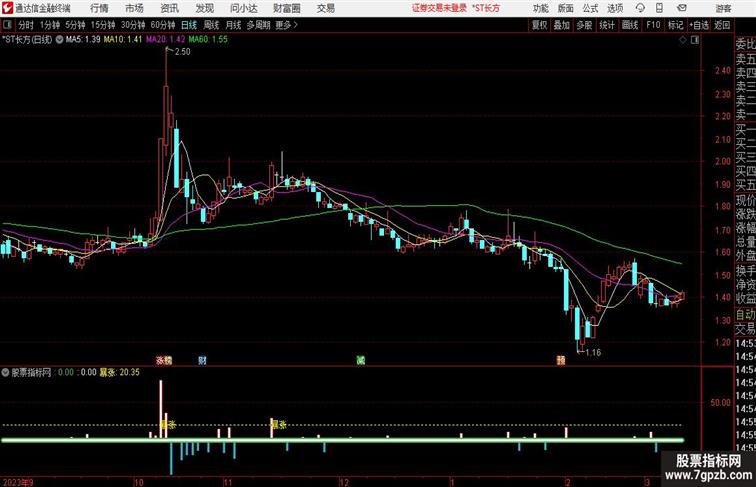Click the 多股 multi-stock button
Viewport: 756px width, 487px height.
(x=584, y=25)
